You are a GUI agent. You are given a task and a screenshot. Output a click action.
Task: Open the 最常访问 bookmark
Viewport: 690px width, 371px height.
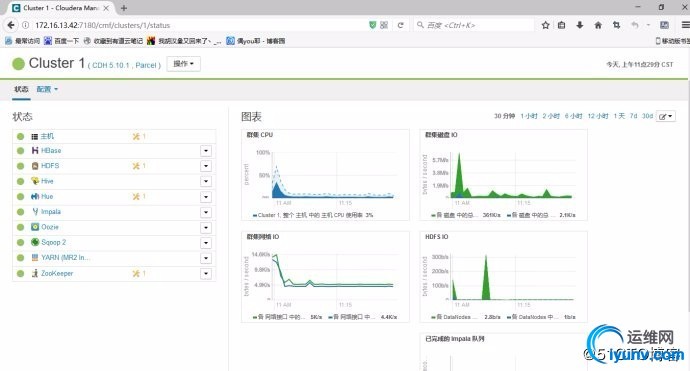coord(22,41)
